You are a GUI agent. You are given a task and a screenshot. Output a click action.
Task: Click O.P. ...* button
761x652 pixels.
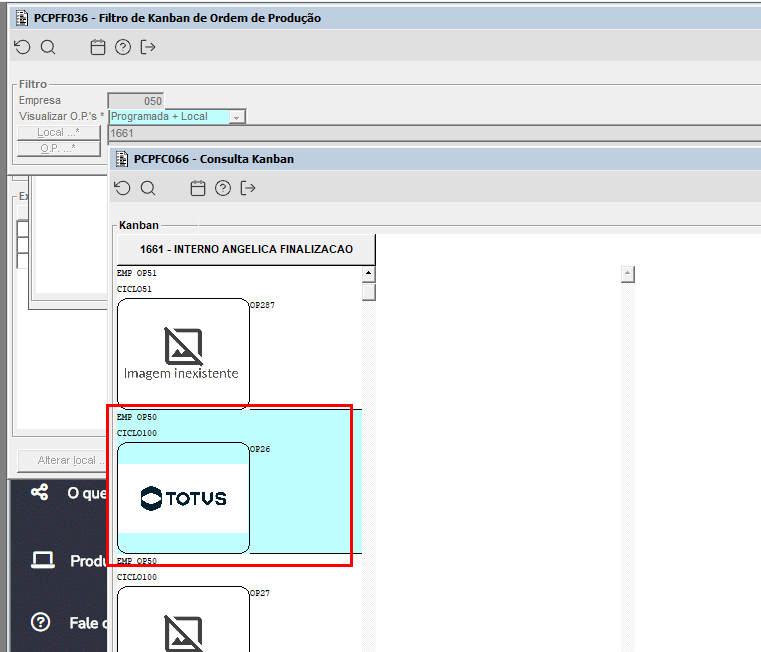(59, 149)
